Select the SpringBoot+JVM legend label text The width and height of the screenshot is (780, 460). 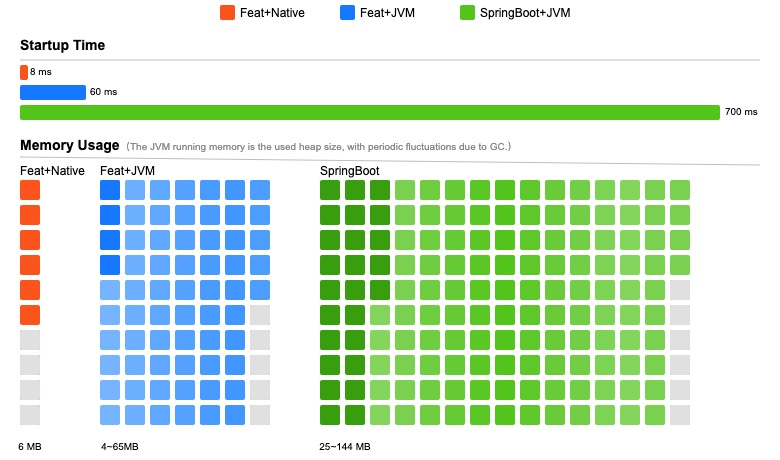tap(525, 13)
